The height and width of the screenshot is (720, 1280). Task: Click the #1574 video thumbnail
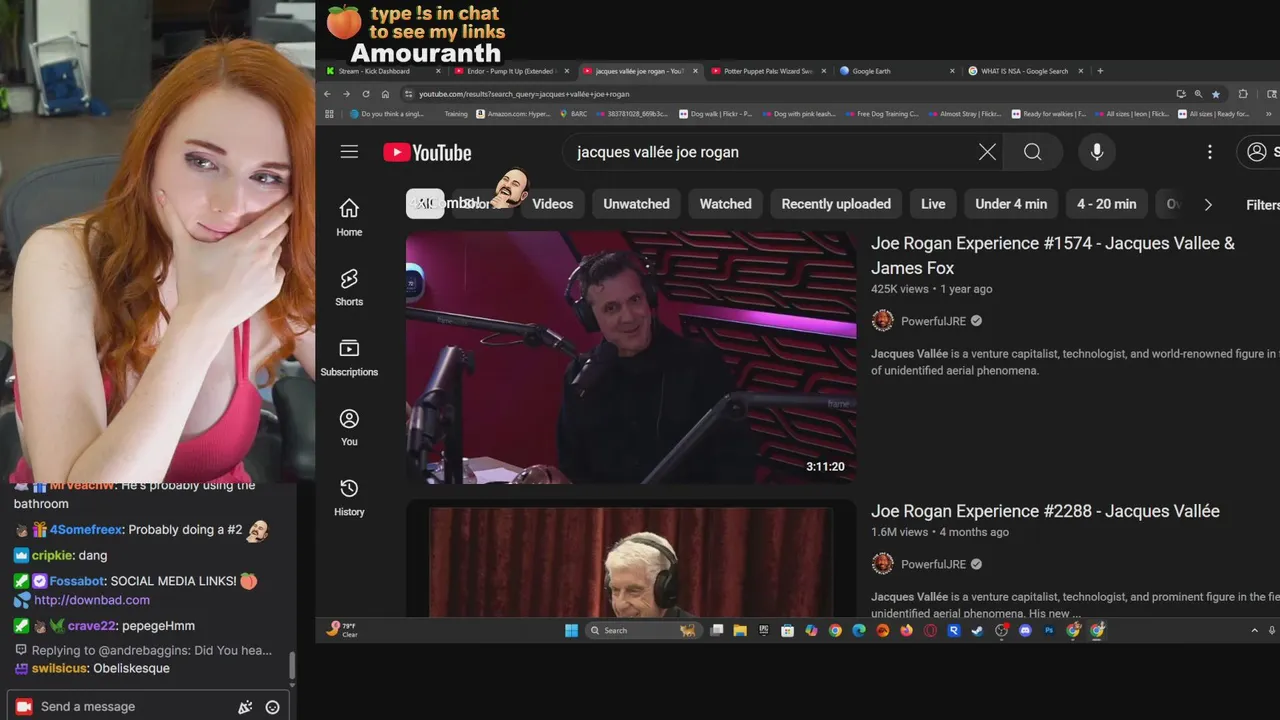click(x=631, y=358)
